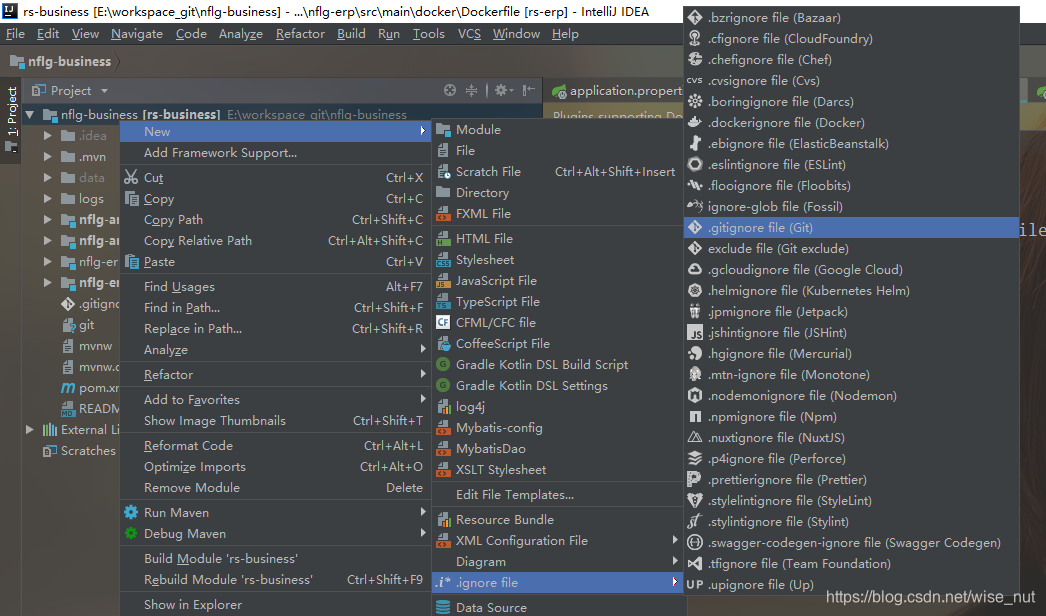
Task: Expand External Libraries node arrow
Action: click(x=29, y=430)
